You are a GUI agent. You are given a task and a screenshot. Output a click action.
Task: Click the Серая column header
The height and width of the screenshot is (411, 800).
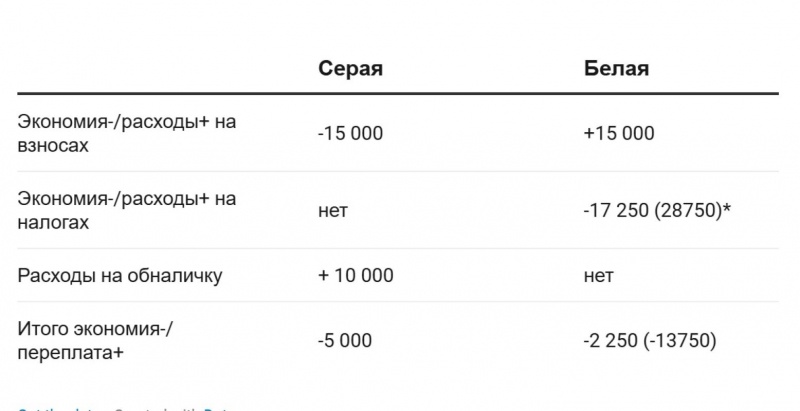(350, 69)
